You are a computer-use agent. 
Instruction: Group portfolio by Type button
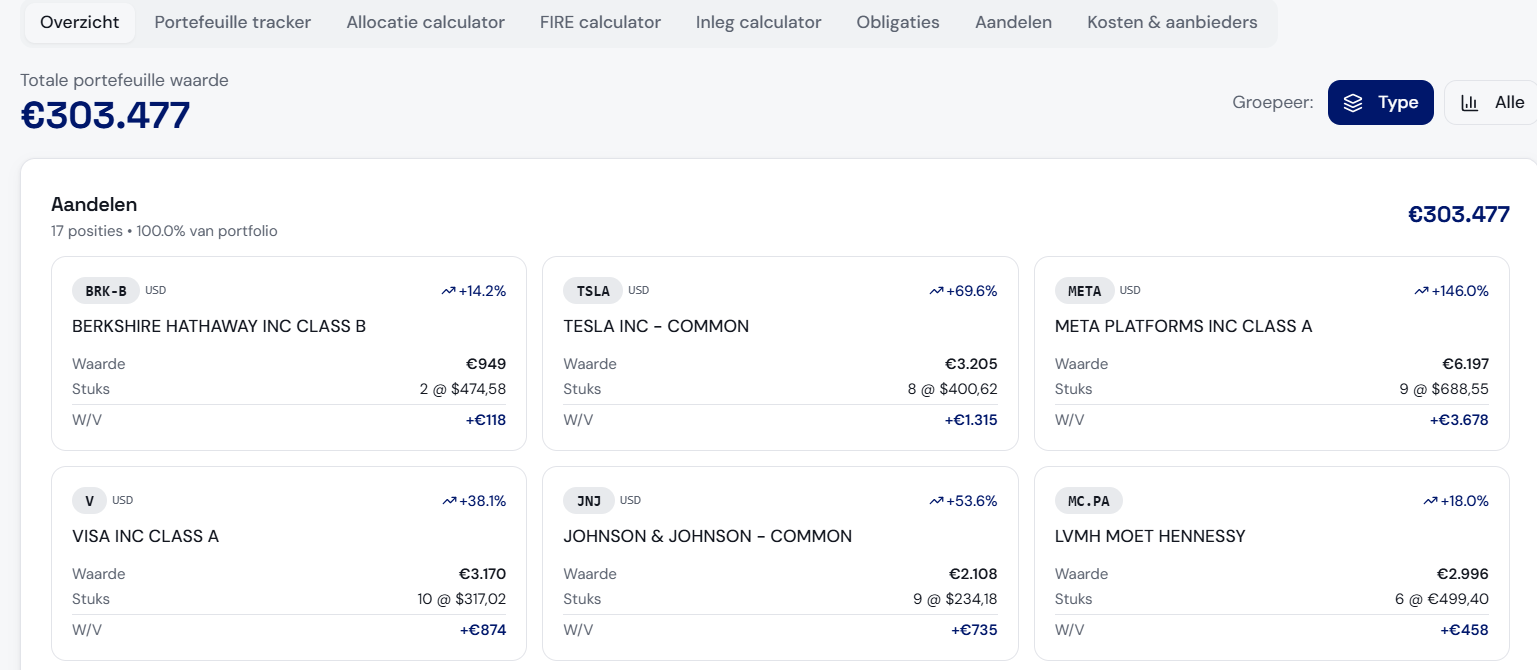pos(1380,103)
